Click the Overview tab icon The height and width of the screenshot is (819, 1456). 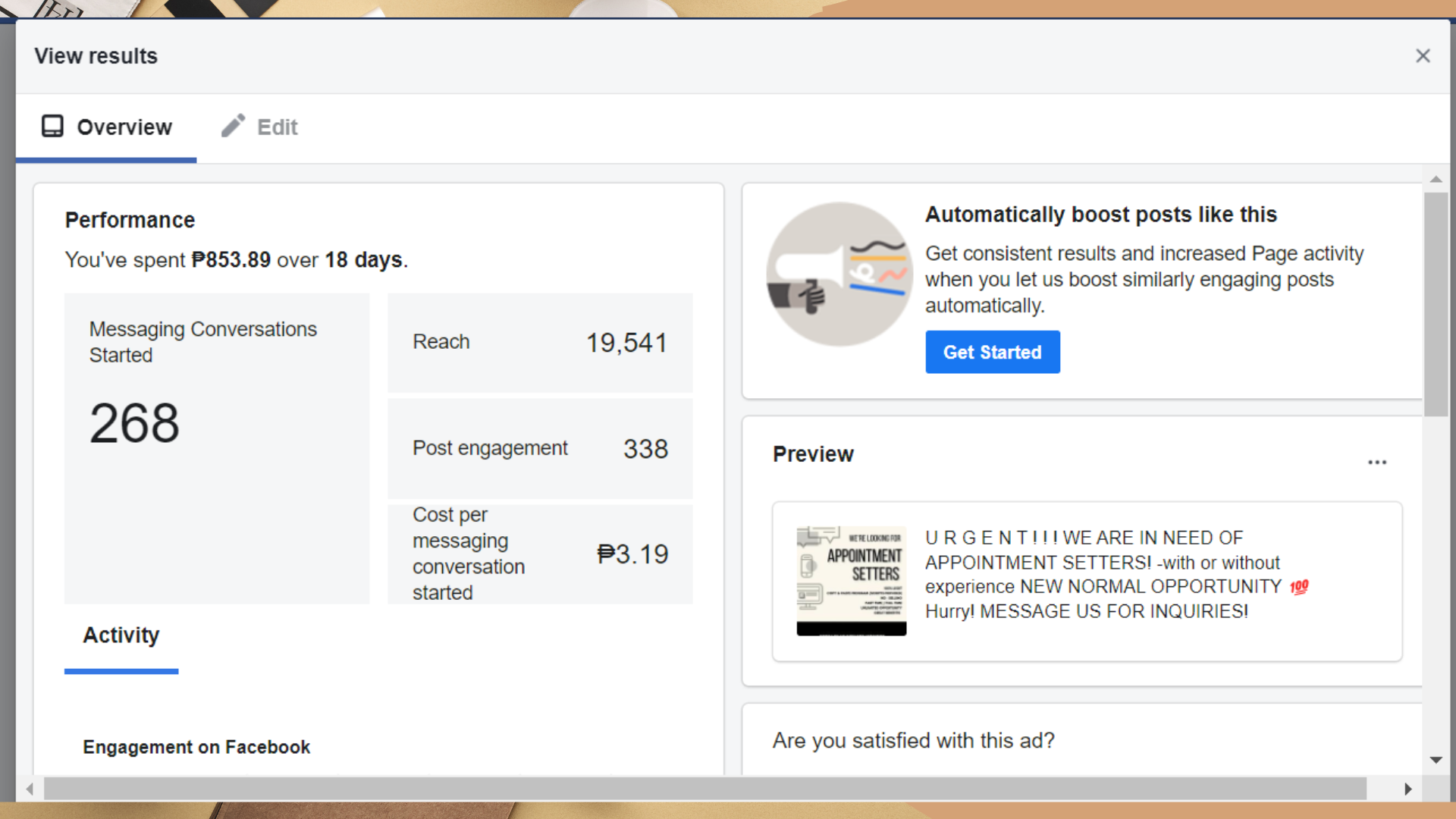[x=52, y=126]
